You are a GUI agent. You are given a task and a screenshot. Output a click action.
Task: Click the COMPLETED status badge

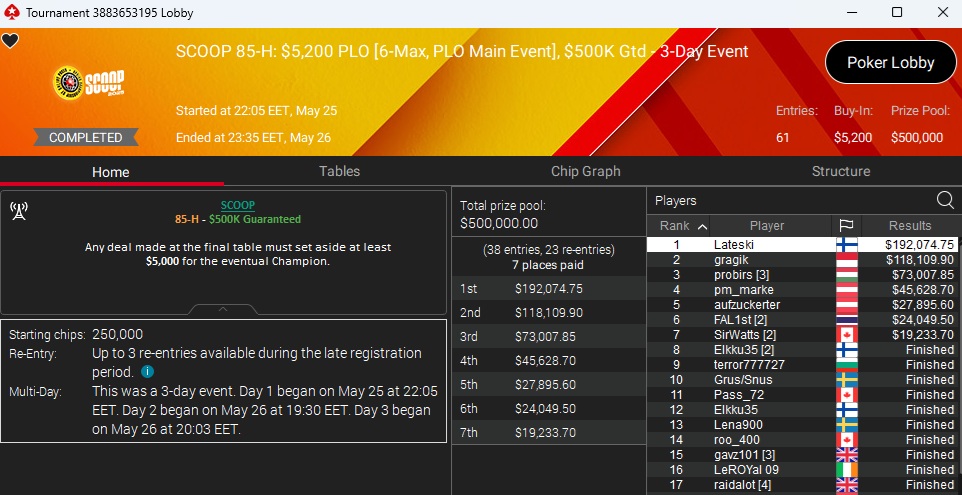[x=86, y=137]
